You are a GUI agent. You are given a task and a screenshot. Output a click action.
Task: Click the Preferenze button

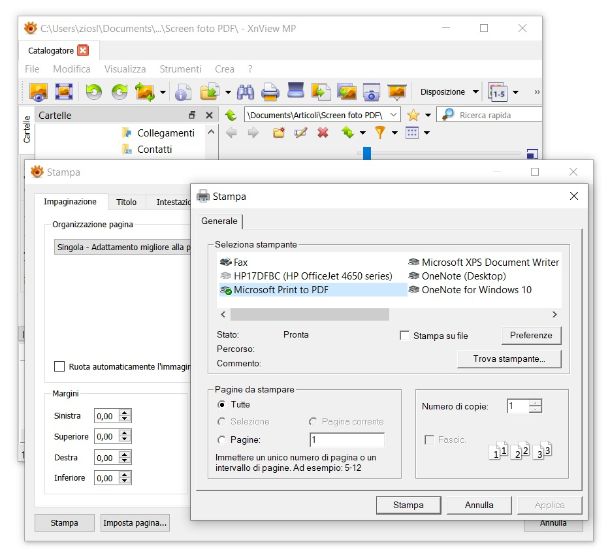(x=531, y=335)
